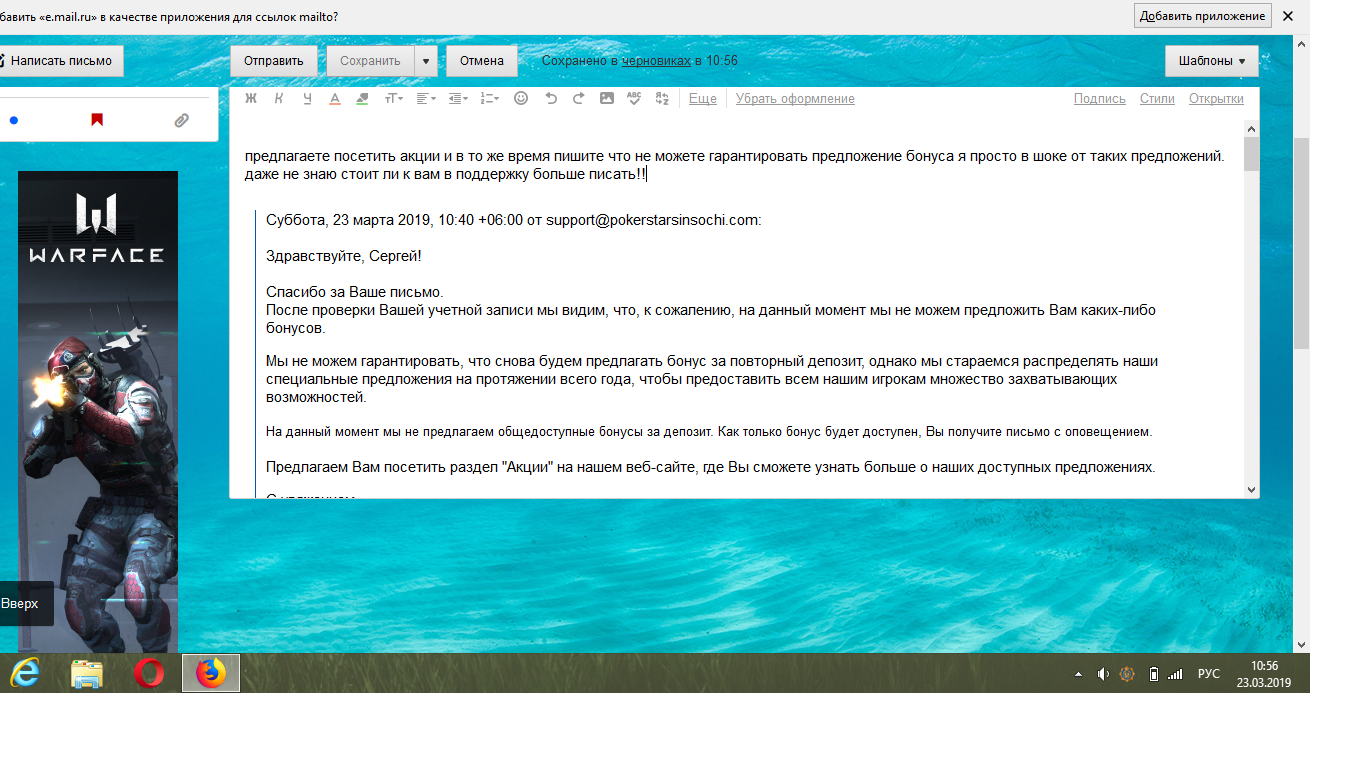1366x768 pixels.
Task: Click Добавить приложение button
Action: coord(1202,16)
